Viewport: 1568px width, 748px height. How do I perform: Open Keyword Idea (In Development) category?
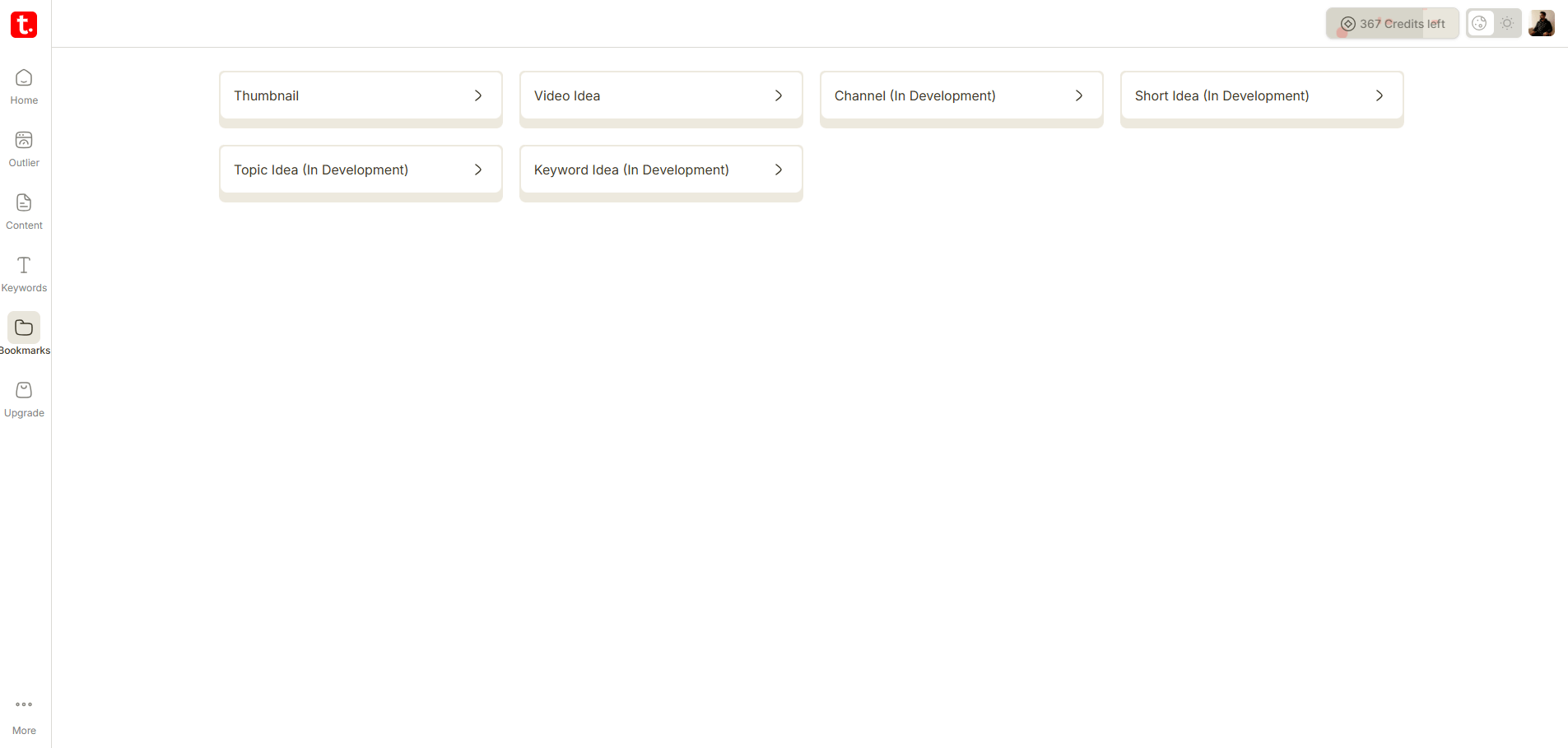click(631, 170)
